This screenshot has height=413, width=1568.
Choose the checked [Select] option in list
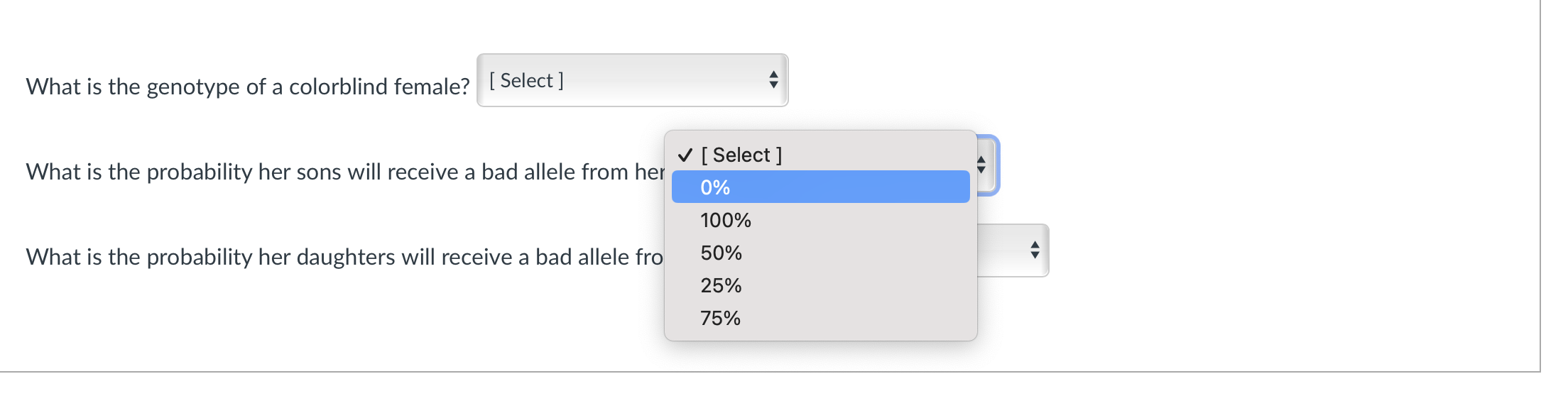741,155
